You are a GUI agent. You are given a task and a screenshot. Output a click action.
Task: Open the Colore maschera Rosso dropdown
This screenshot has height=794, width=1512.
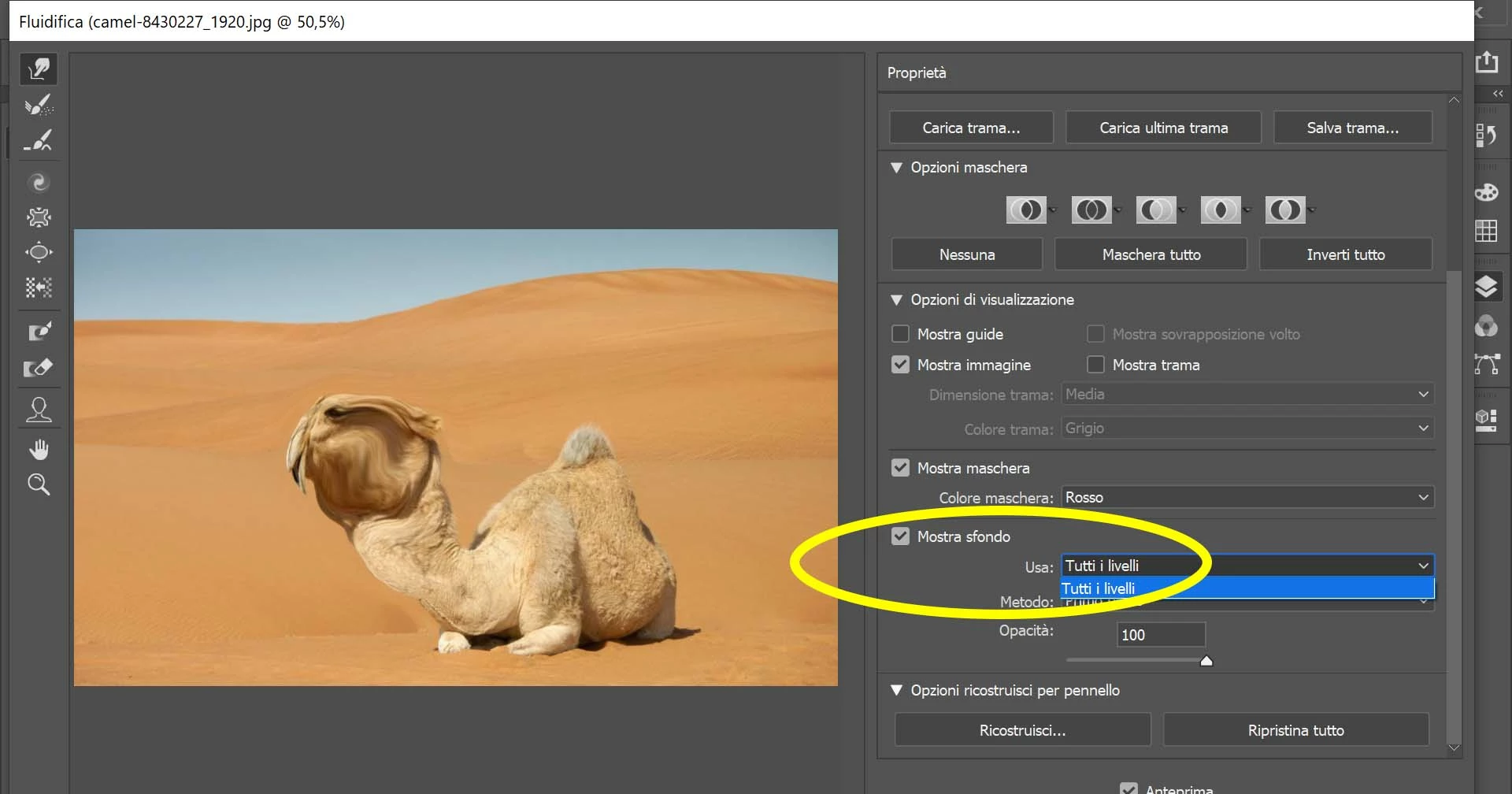tap(1247, 497)
